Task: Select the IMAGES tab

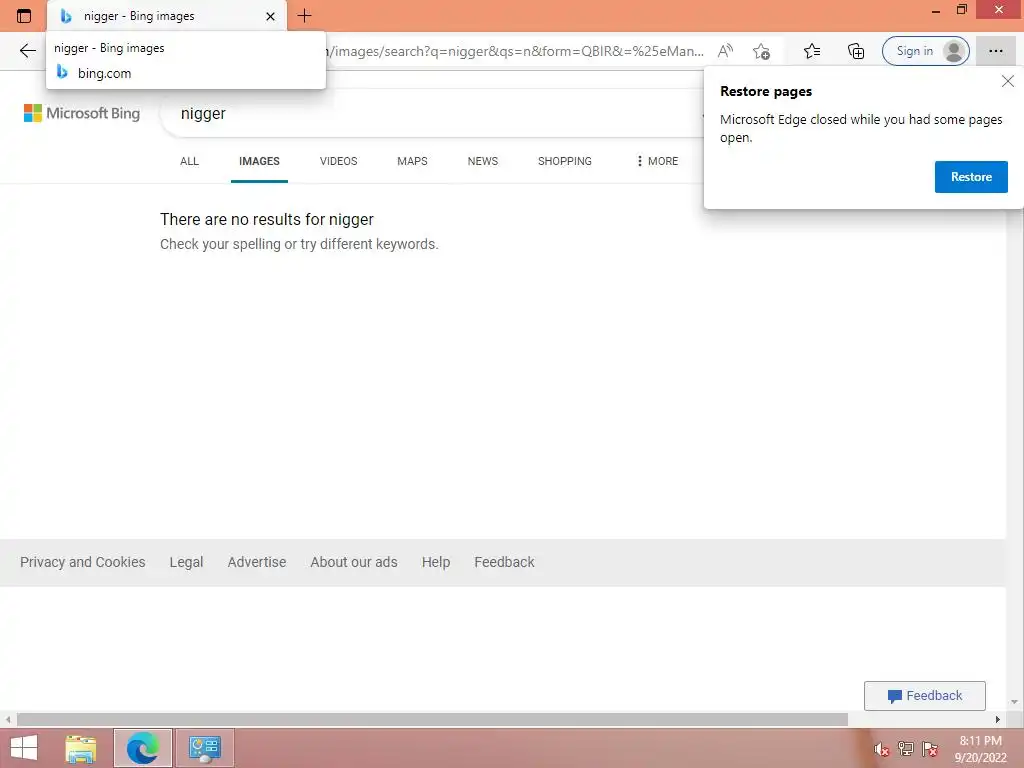Action: [x=259, y=161]
